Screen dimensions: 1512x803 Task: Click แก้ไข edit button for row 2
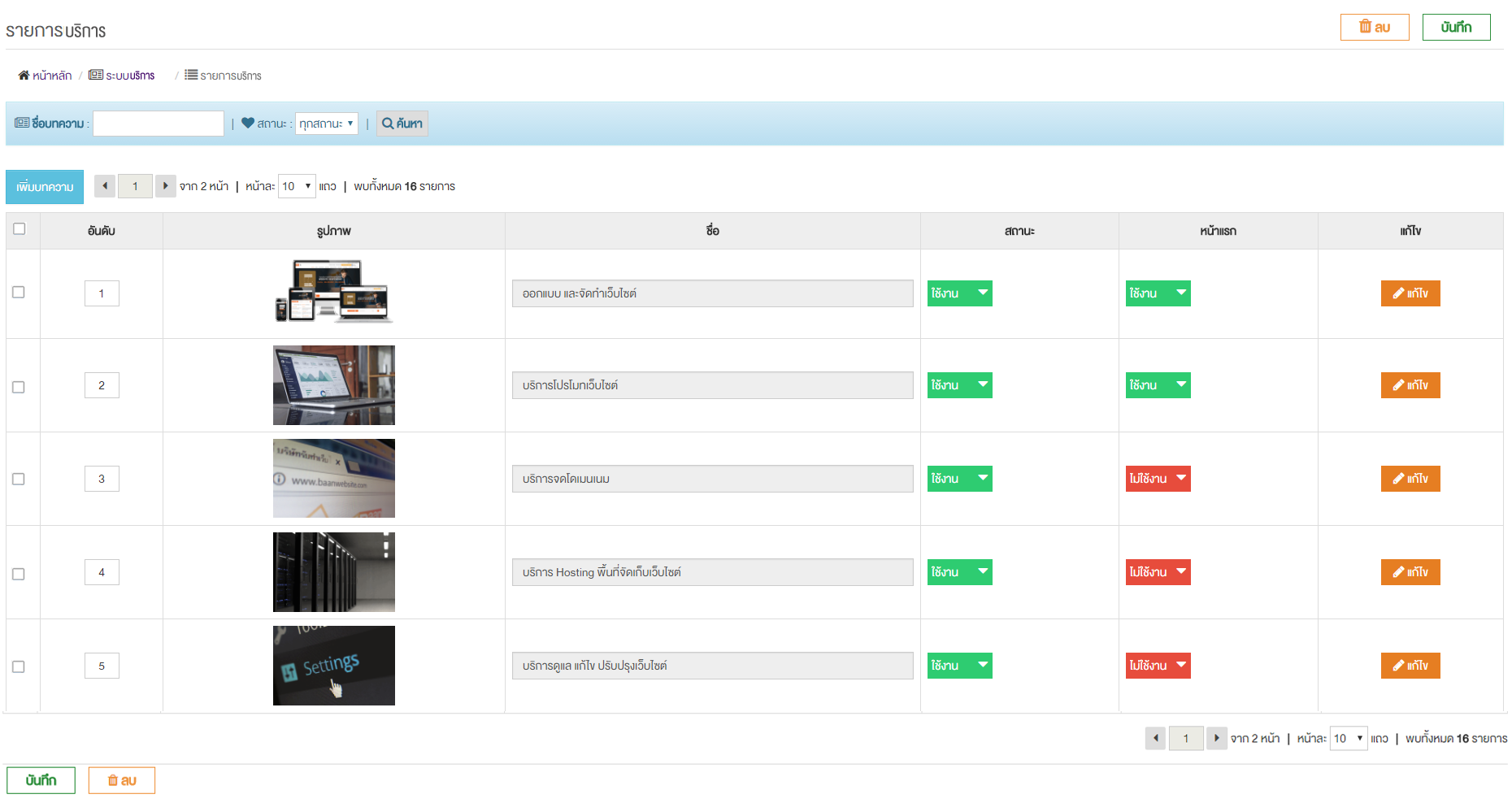(1410, 385)
